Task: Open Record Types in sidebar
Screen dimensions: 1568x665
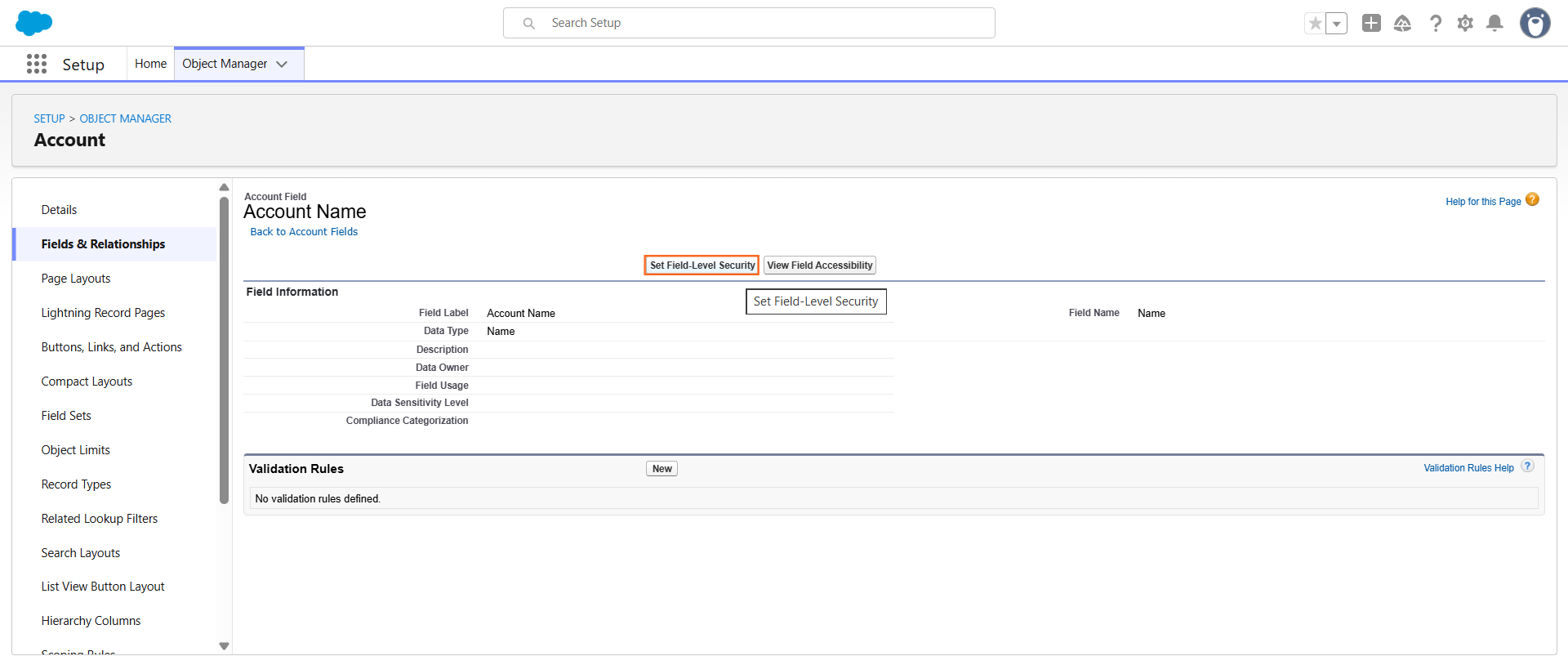Action: (115, 484)
